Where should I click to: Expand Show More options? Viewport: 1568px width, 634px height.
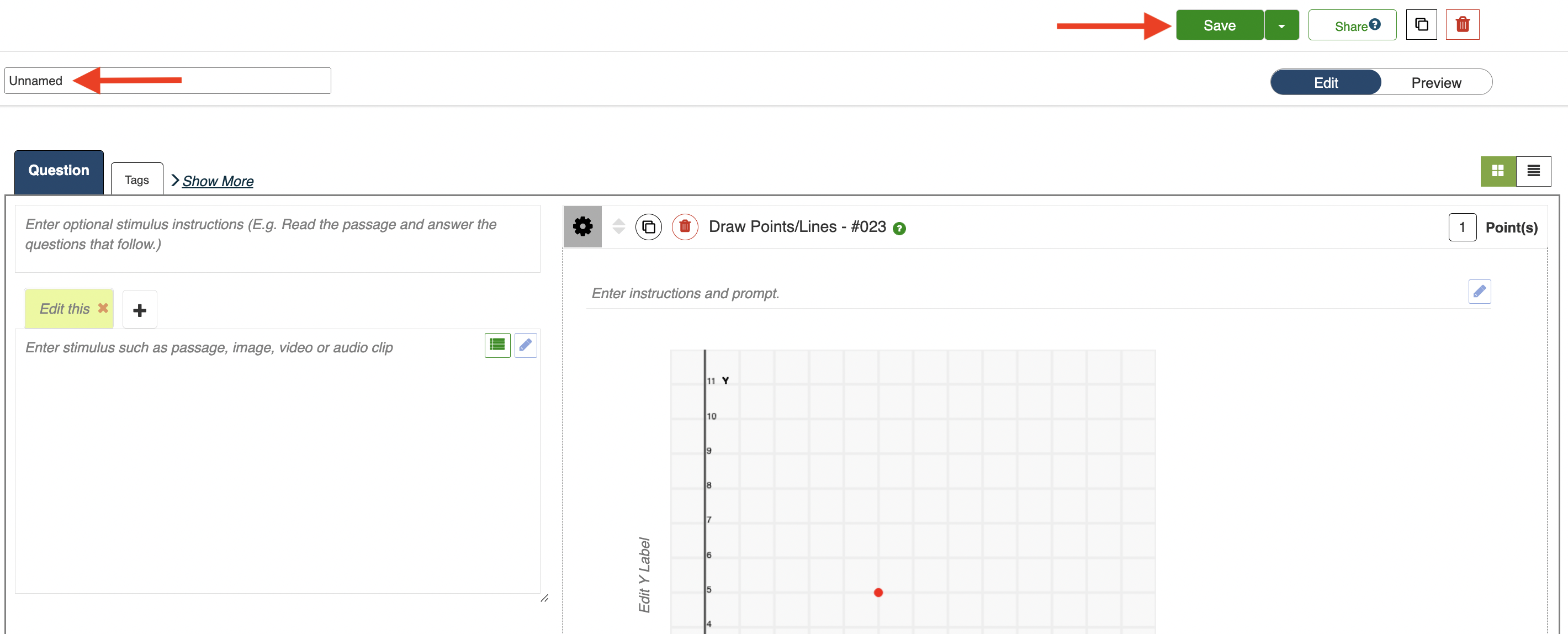(x=218, y=181)
